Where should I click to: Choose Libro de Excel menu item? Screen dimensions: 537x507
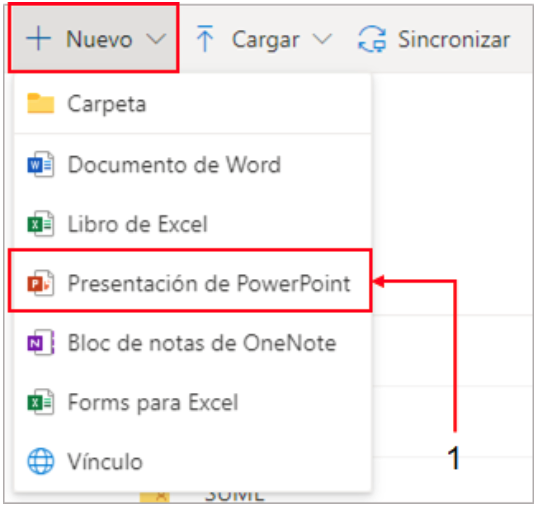(x=193, y=224)
